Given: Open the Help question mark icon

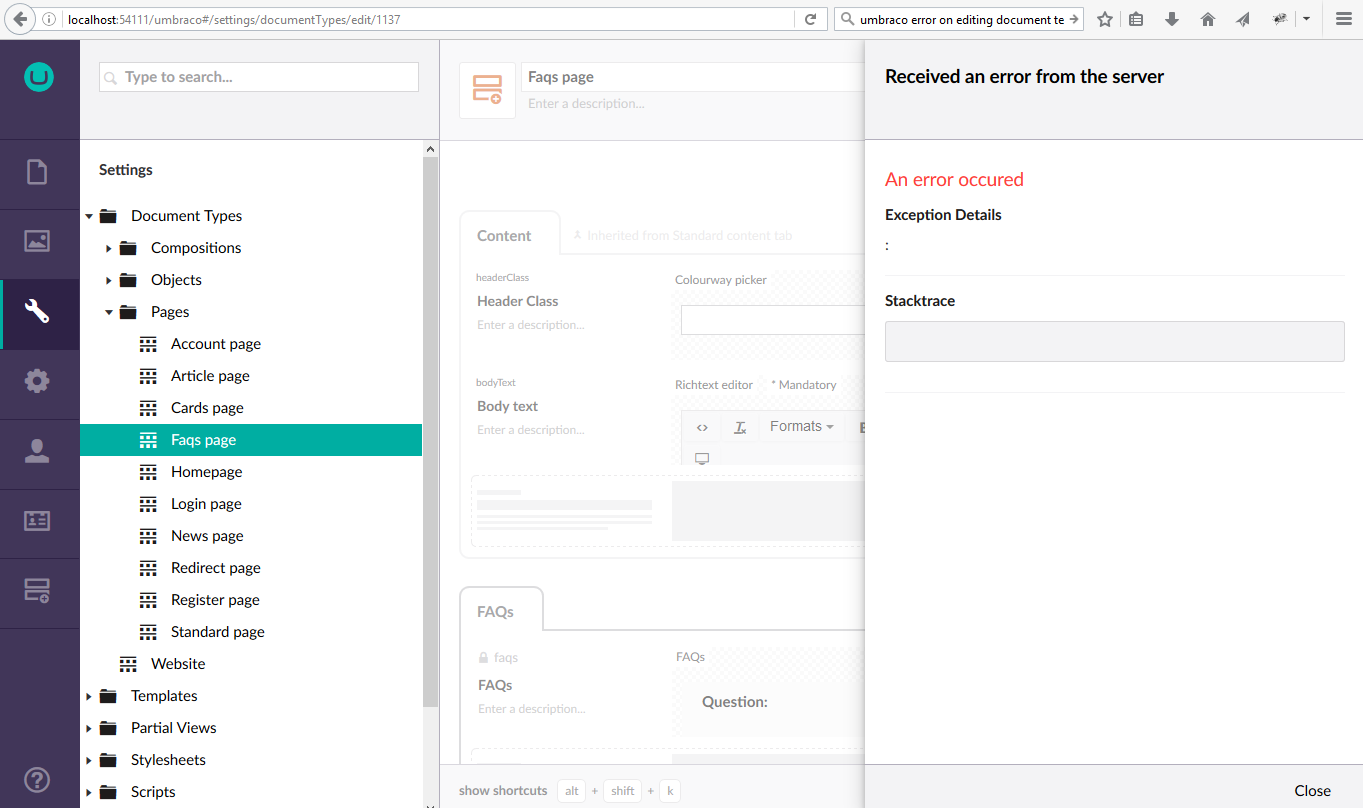Looking at the screenshot, I should coord(37,779).
